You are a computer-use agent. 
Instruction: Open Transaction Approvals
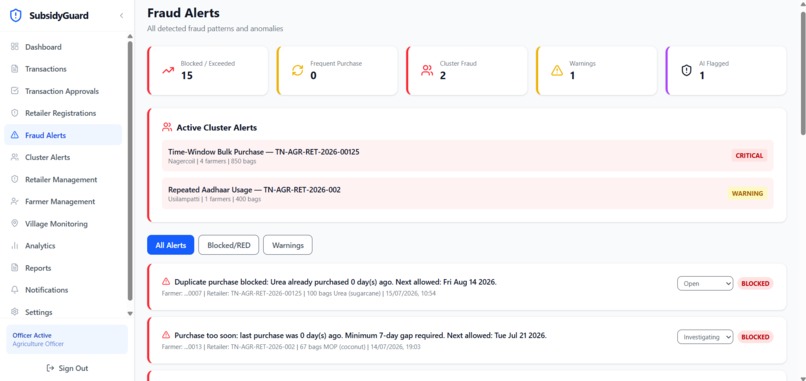[x=63, y=91]
